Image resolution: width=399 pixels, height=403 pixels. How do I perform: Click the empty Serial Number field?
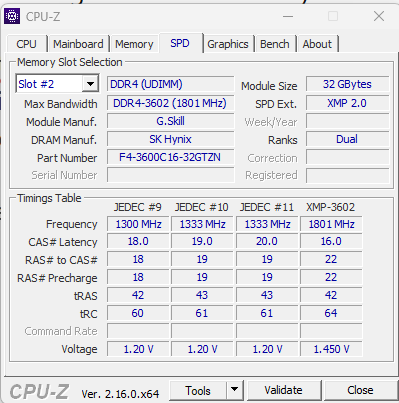[171, 175]
